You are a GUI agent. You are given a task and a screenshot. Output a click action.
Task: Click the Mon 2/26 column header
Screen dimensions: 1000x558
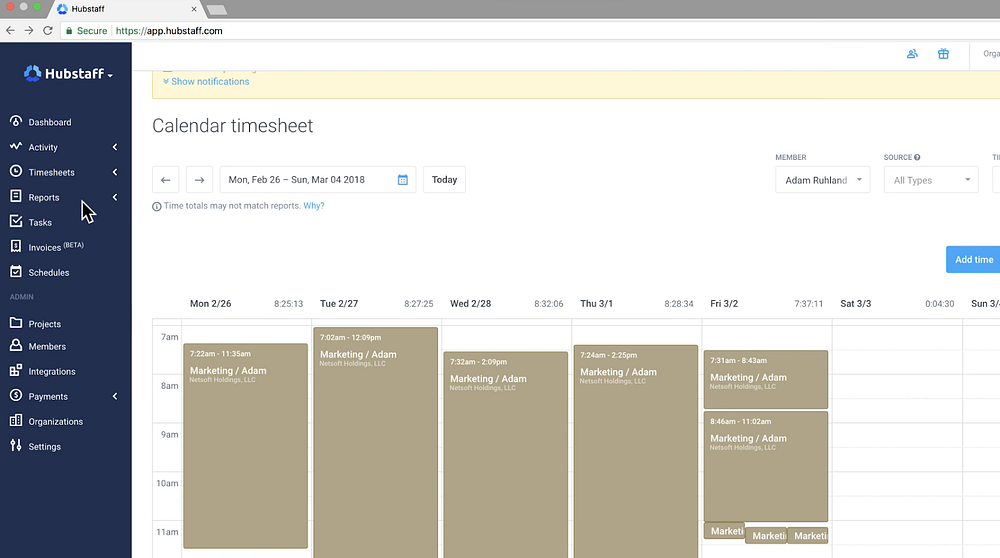pyautogui.click(x=210, y=304)
